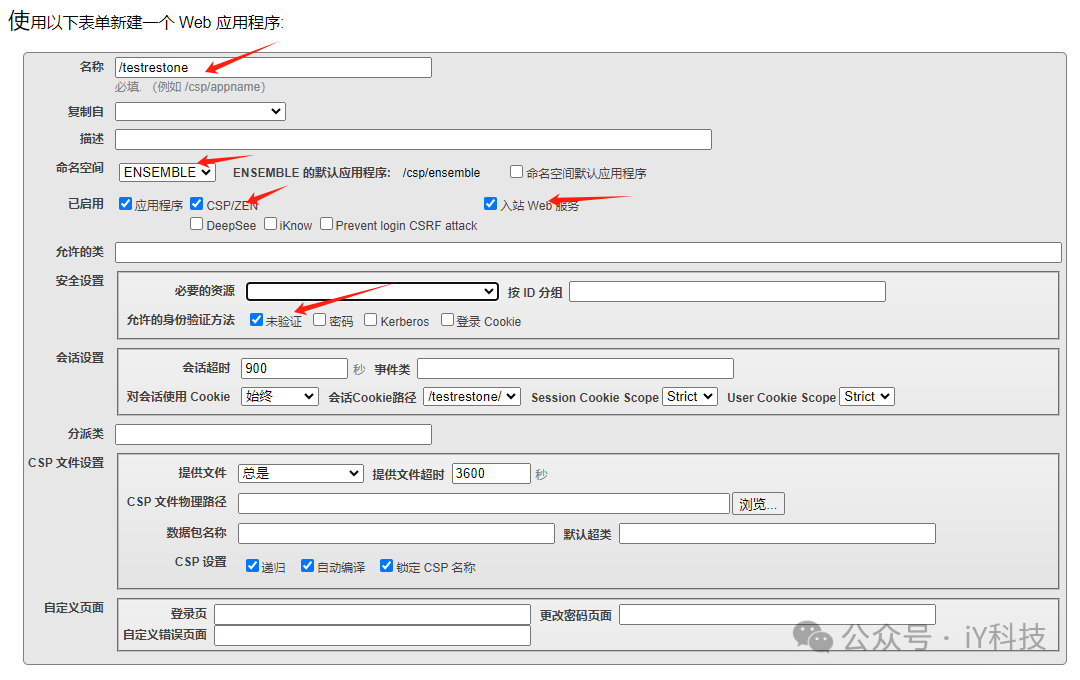Open the 提供文件 dropdown
The image size is (1080, 680).
299,473
